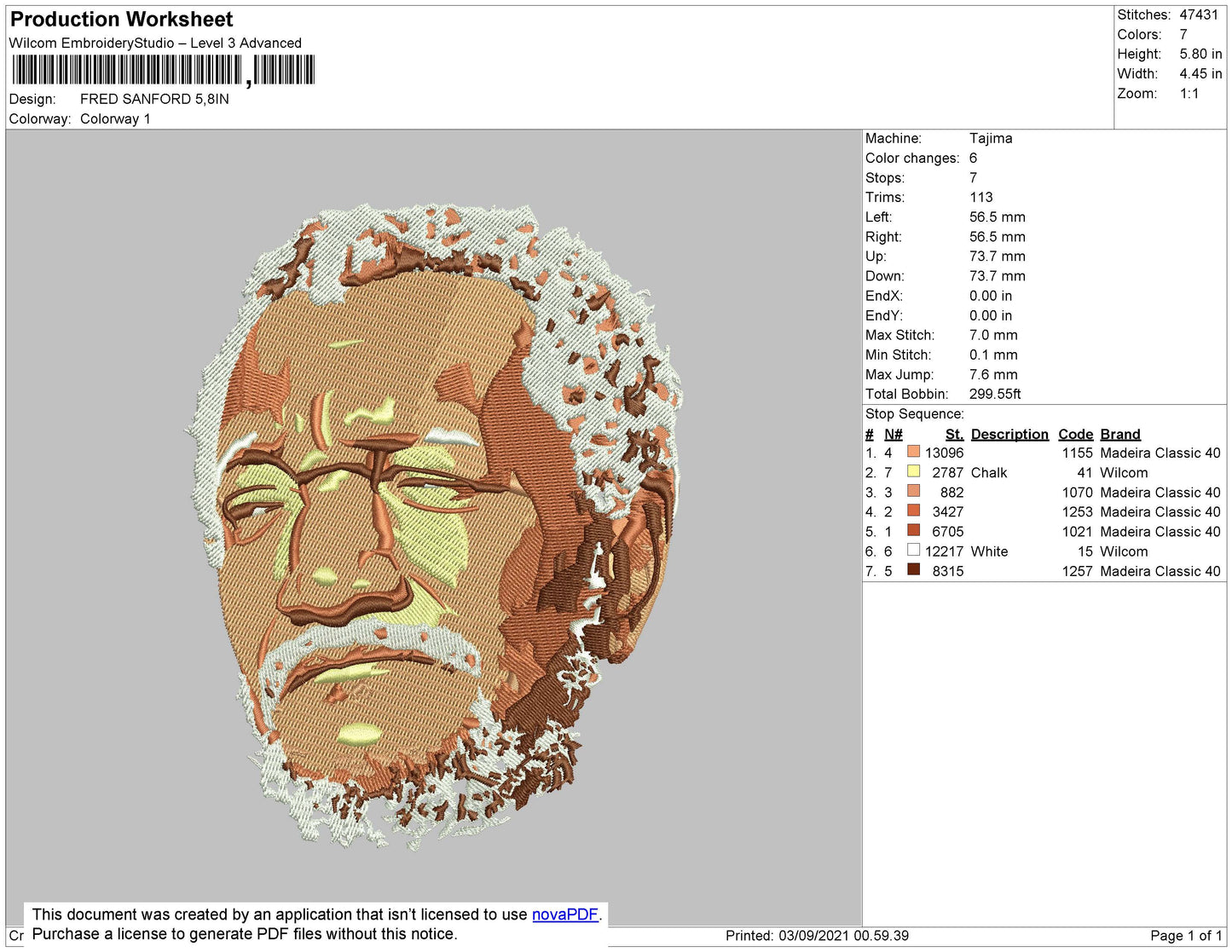Click the Madeira 1257 dark brown swatch
Screen dimensions: 1232x952
[x=913, y=569]
